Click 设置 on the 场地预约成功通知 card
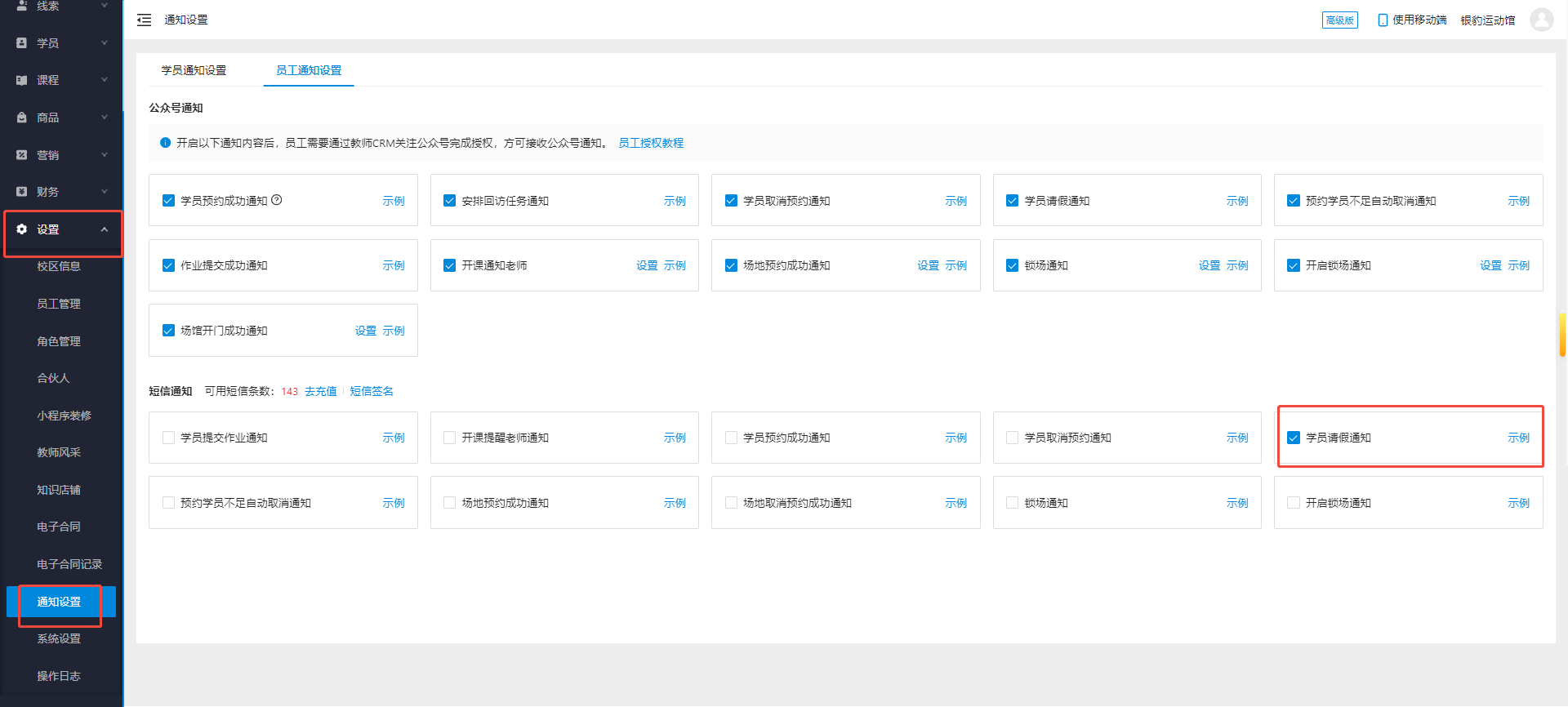This screenshot has height=707, width=1568. (928, 265)
